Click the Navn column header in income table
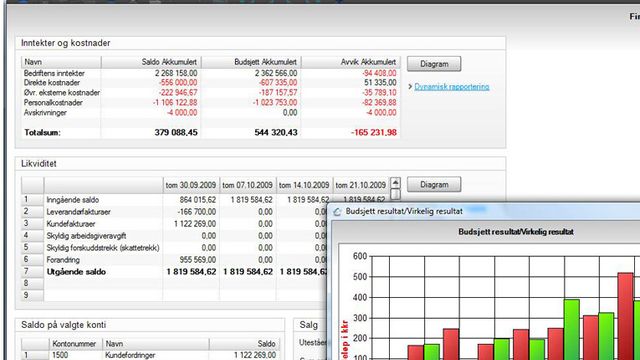The width and height of the screenshot is (640, 360). [61, 62]
